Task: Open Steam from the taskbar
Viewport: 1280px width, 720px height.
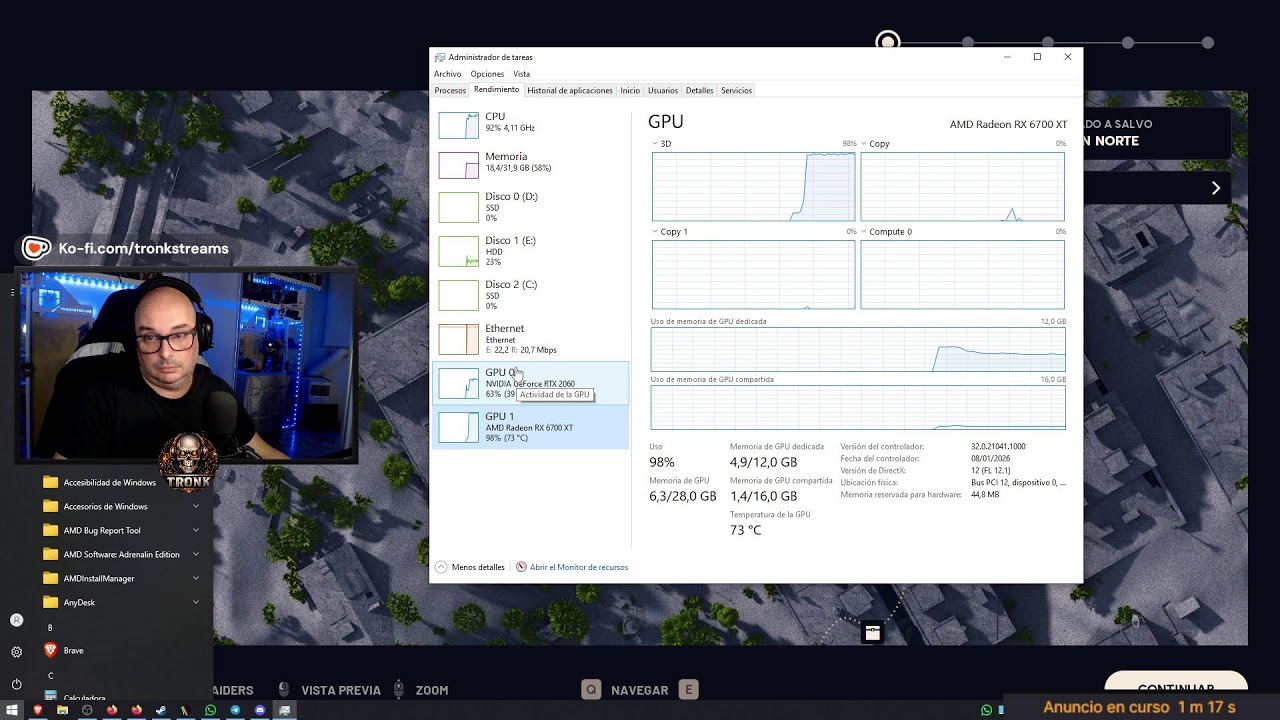Action: [161, 710]
